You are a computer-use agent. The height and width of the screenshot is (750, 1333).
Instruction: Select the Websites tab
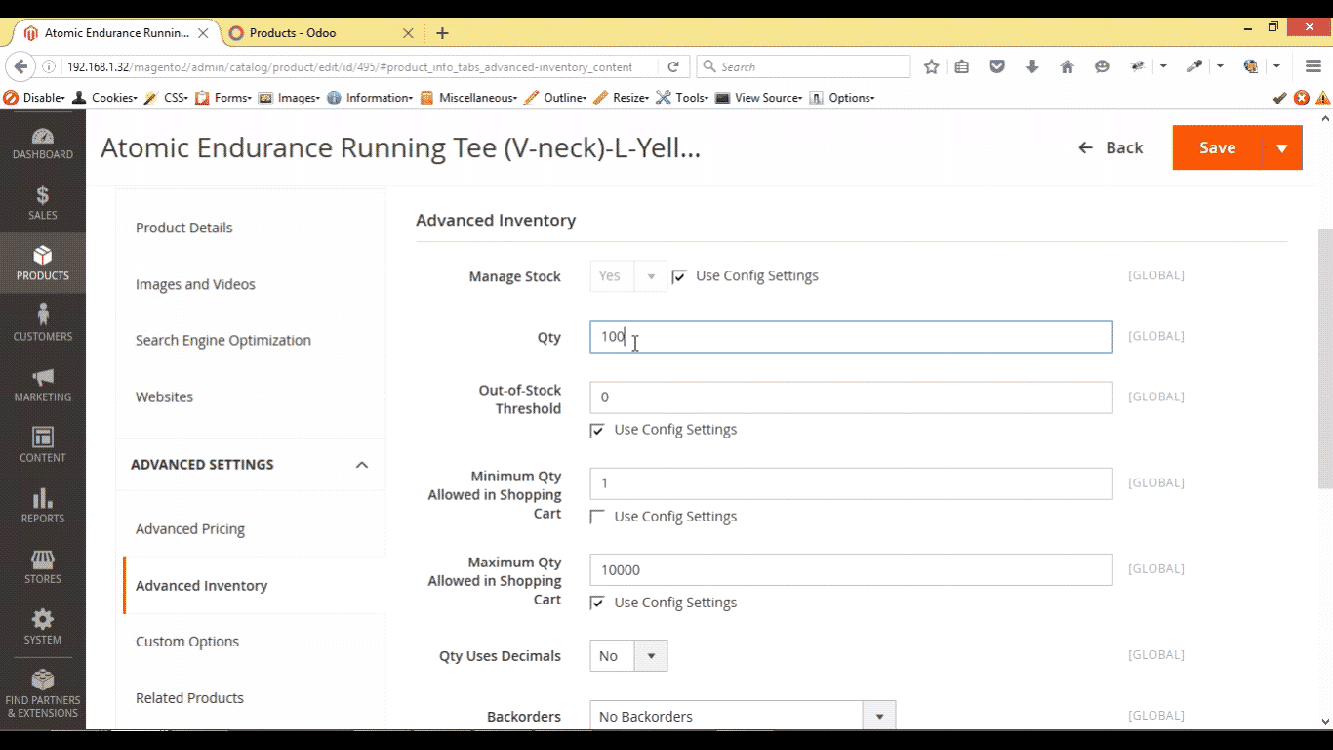(164, 397)
